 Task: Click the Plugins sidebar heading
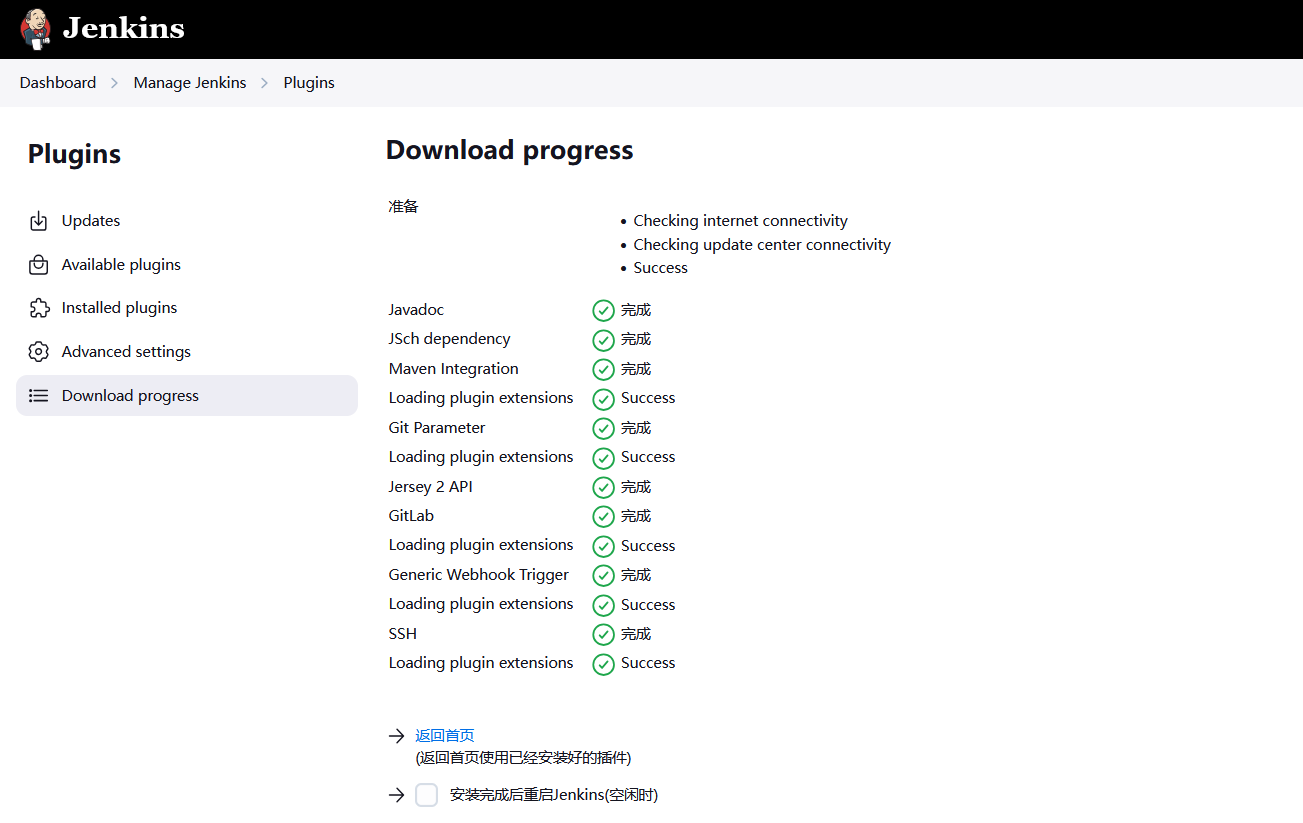point(74,154)
